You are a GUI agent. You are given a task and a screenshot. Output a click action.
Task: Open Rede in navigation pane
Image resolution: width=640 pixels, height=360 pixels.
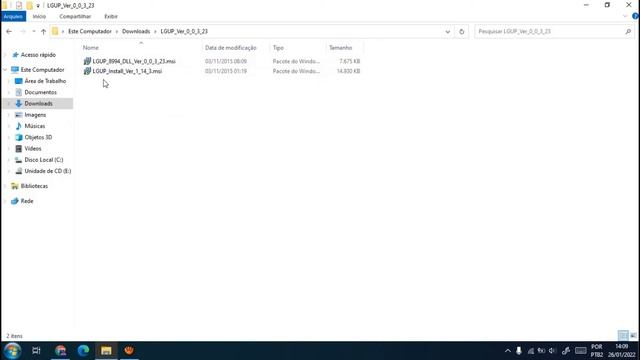tap(27, 201)
